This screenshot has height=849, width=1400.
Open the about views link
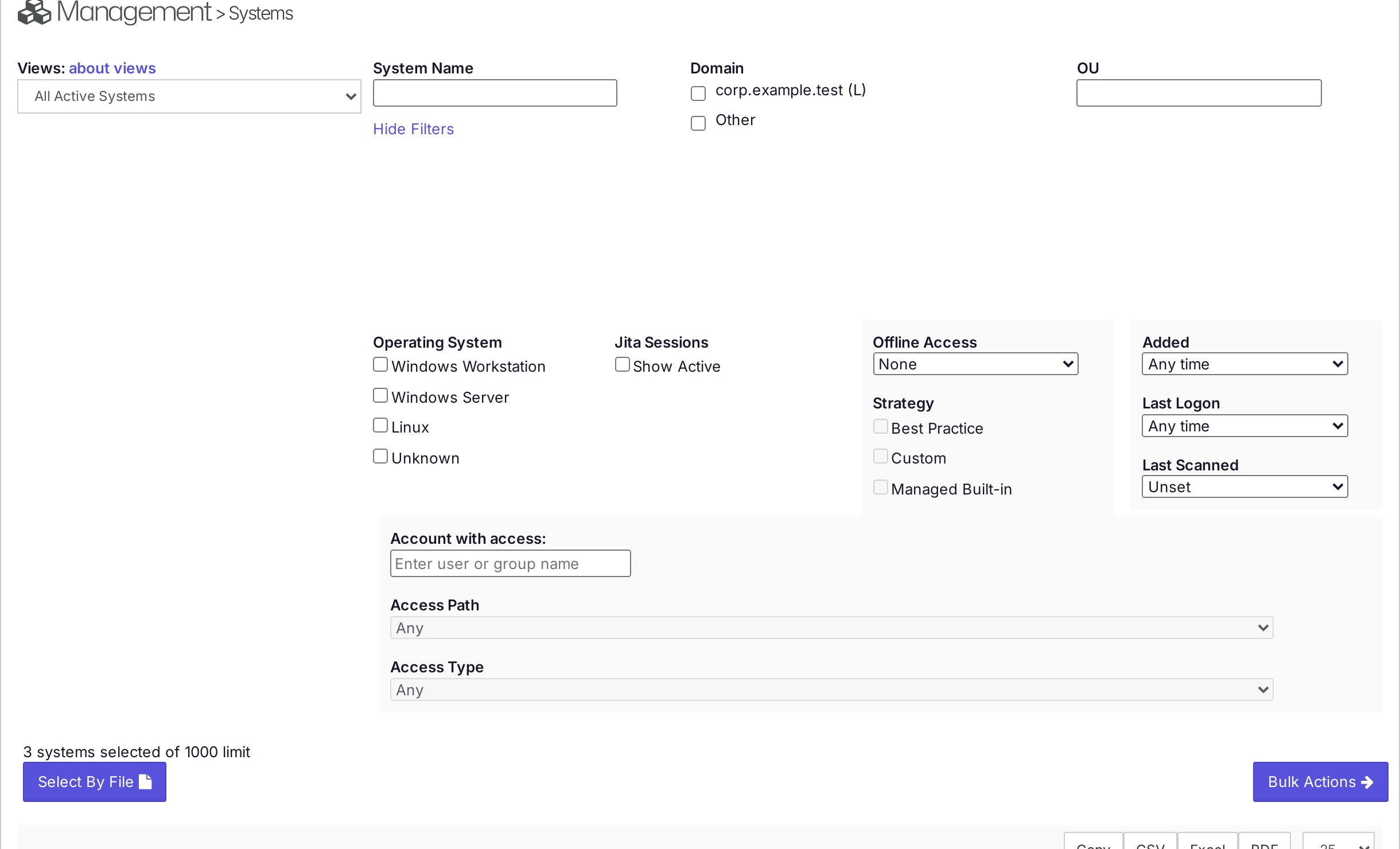(112, 68)
